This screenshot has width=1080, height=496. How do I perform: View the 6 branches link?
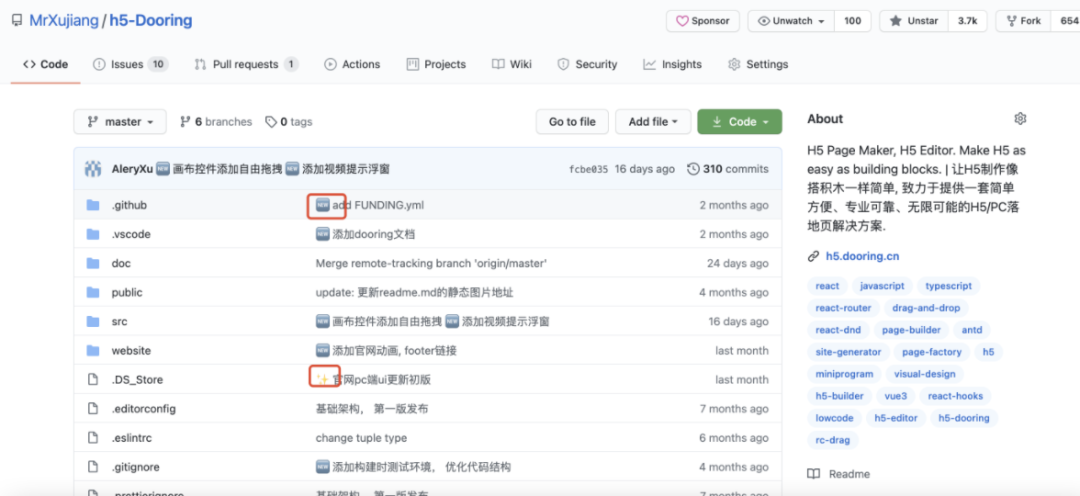coord(216,121)
